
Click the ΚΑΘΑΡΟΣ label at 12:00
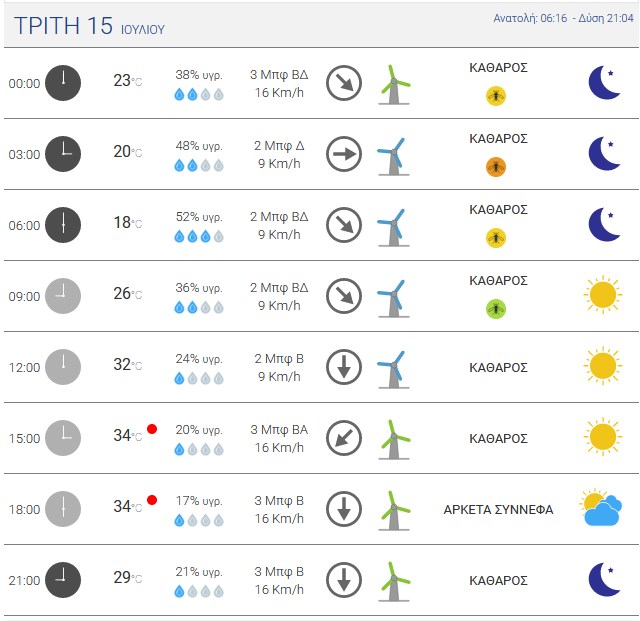coord(498,367)
